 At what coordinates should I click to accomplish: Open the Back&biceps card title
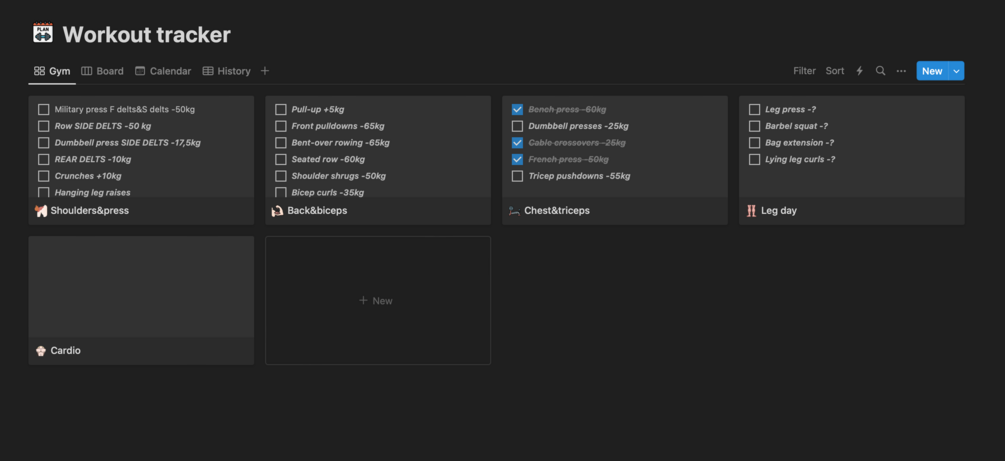point(317,210)
